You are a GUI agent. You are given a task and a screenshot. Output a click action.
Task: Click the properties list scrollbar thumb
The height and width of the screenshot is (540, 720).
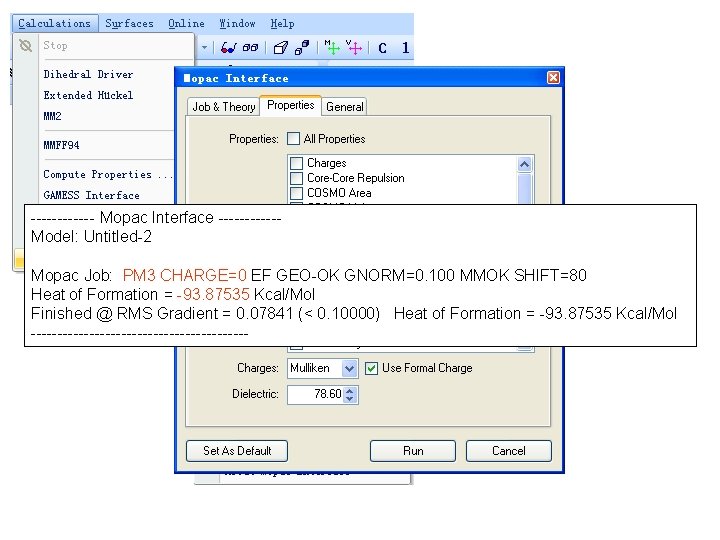pos(524,188)
